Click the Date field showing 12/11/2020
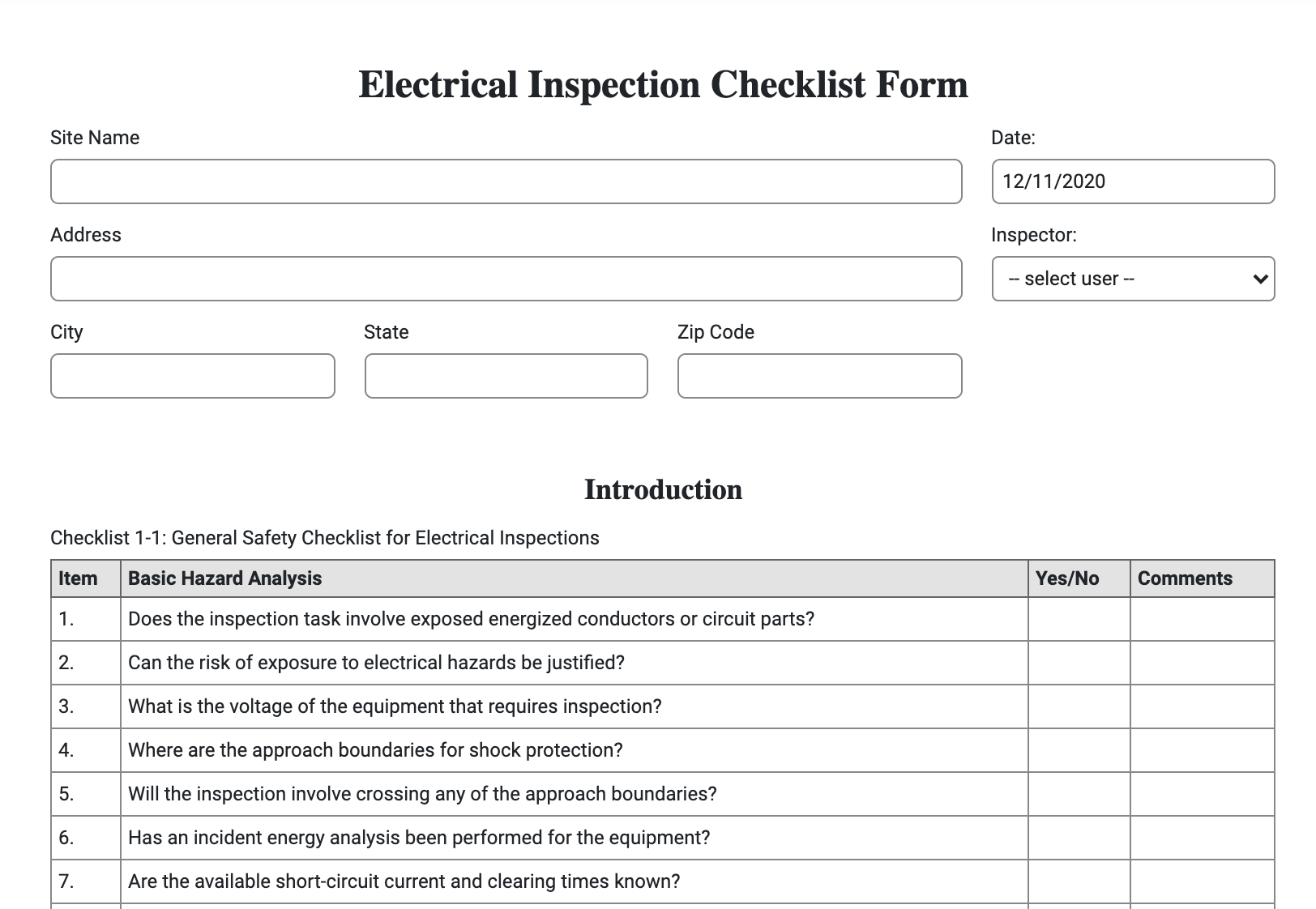Screen dimensions: 1316x909 [1132, 181]
